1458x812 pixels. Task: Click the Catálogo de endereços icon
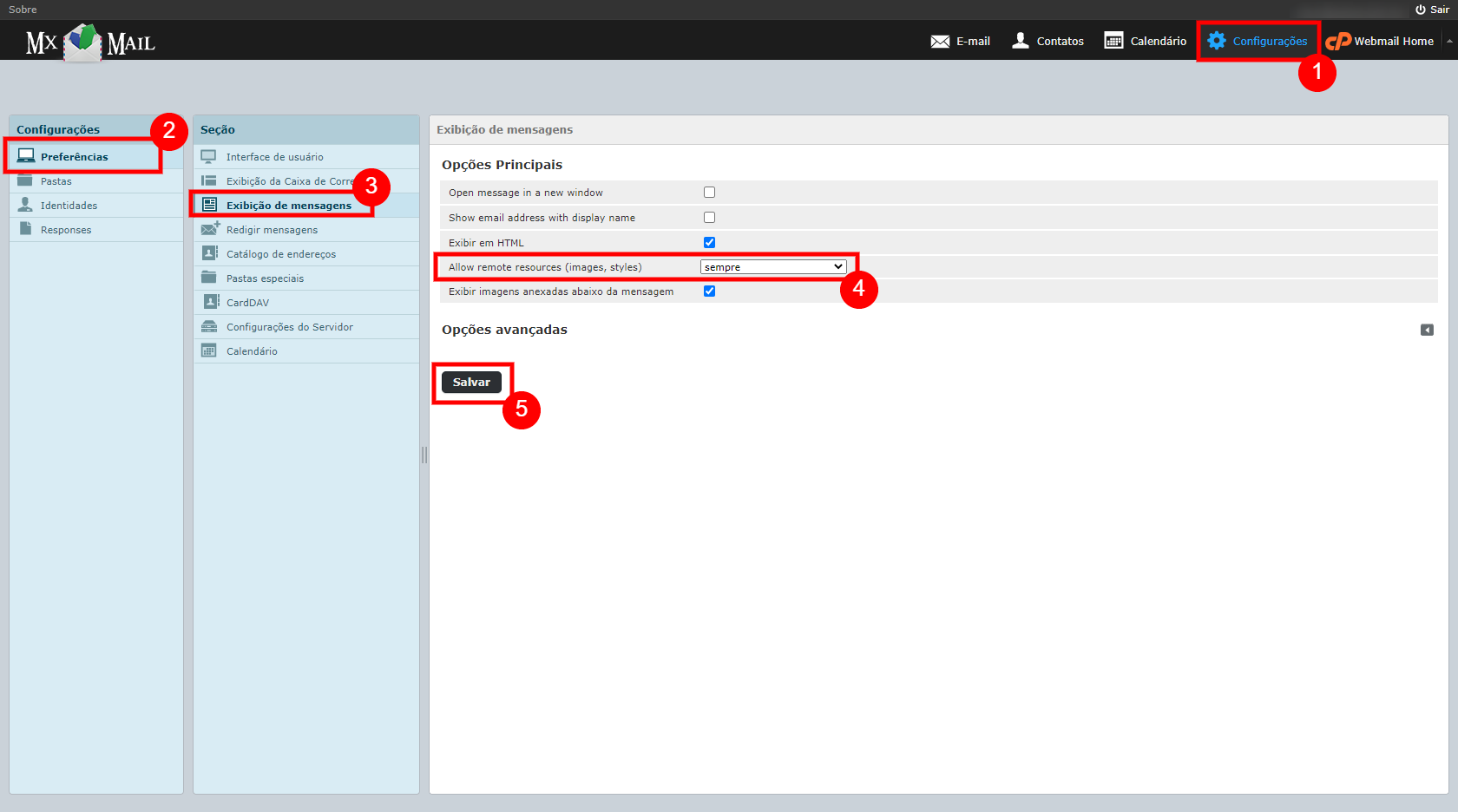pos(209,252)
